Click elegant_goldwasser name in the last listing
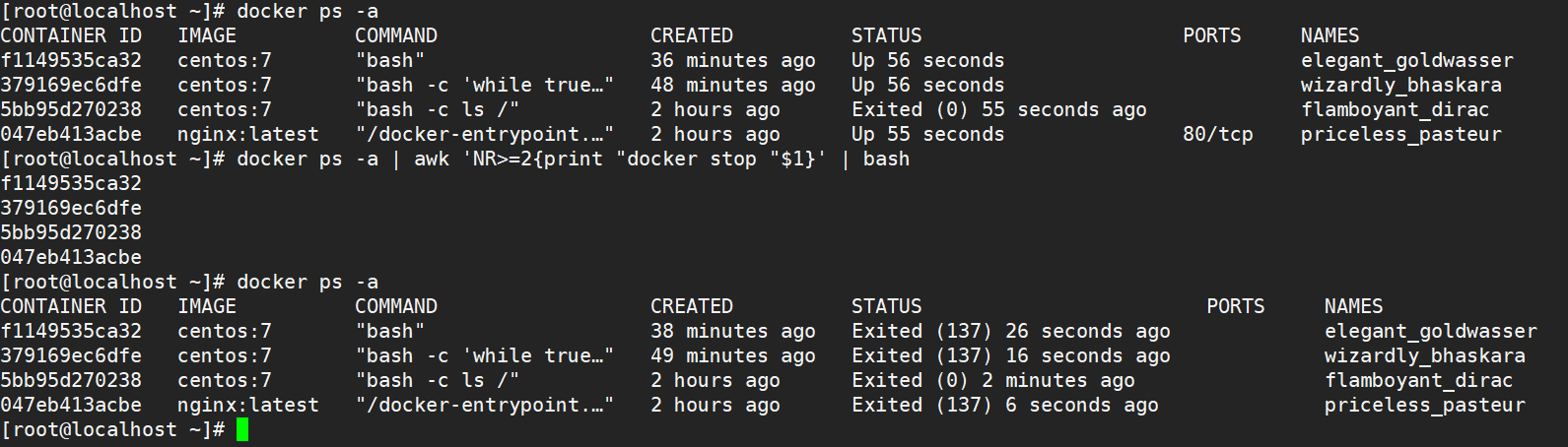The width and height of the screenshot is (1568, 447). pyautogui.click(x=1430, y=332)
